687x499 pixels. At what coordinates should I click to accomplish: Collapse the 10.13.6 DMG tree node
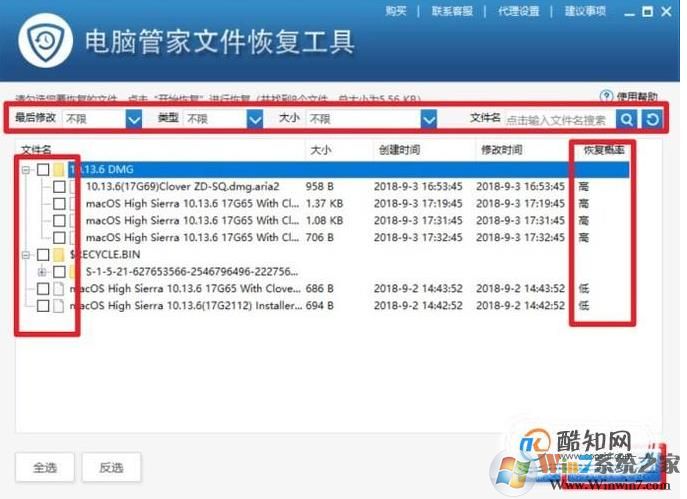tap(26, 170)
